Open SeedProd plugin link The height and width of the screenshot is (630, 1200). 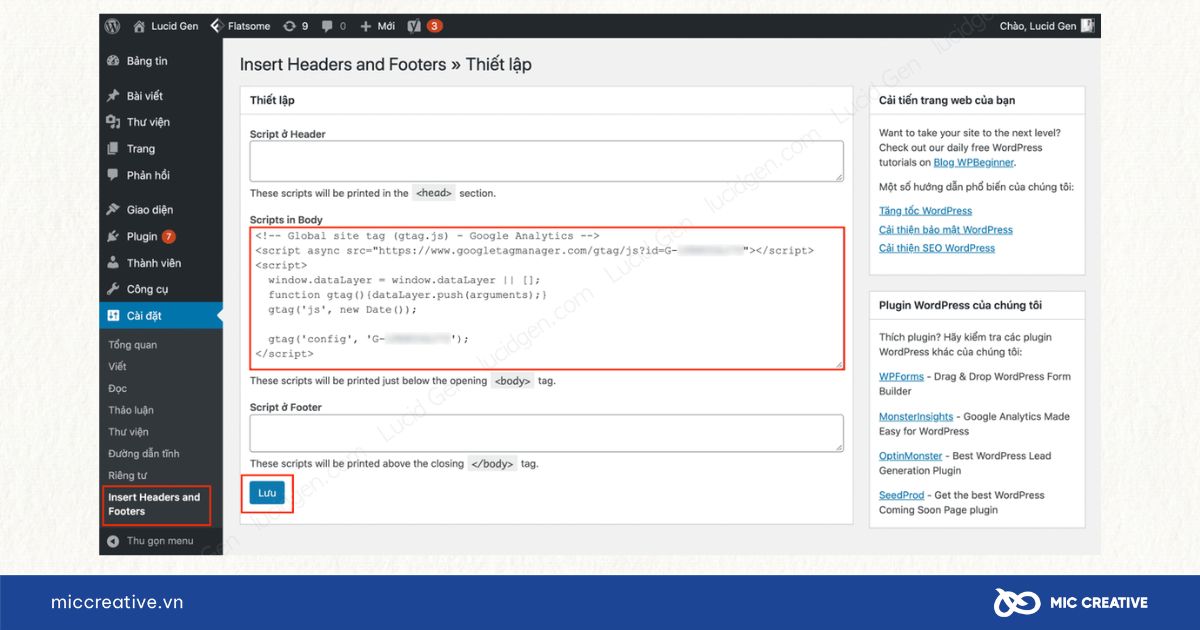902,495
